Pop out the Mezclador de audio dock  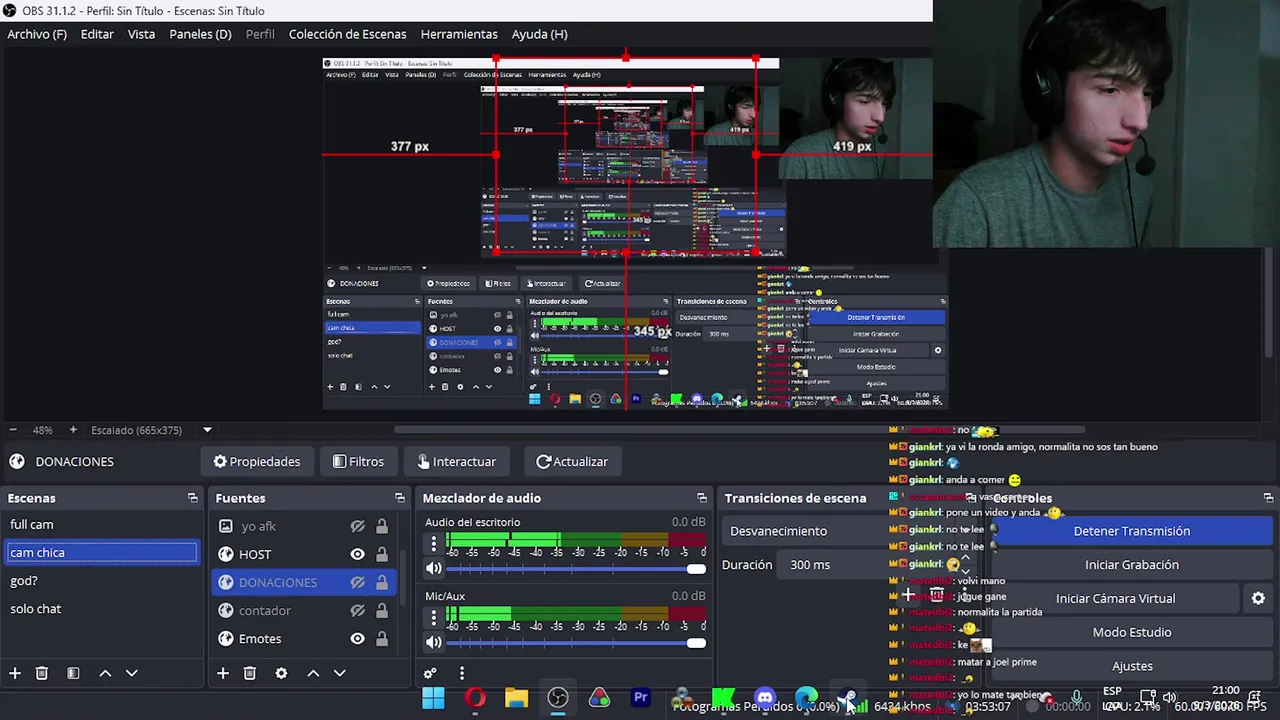coord(702,498)
